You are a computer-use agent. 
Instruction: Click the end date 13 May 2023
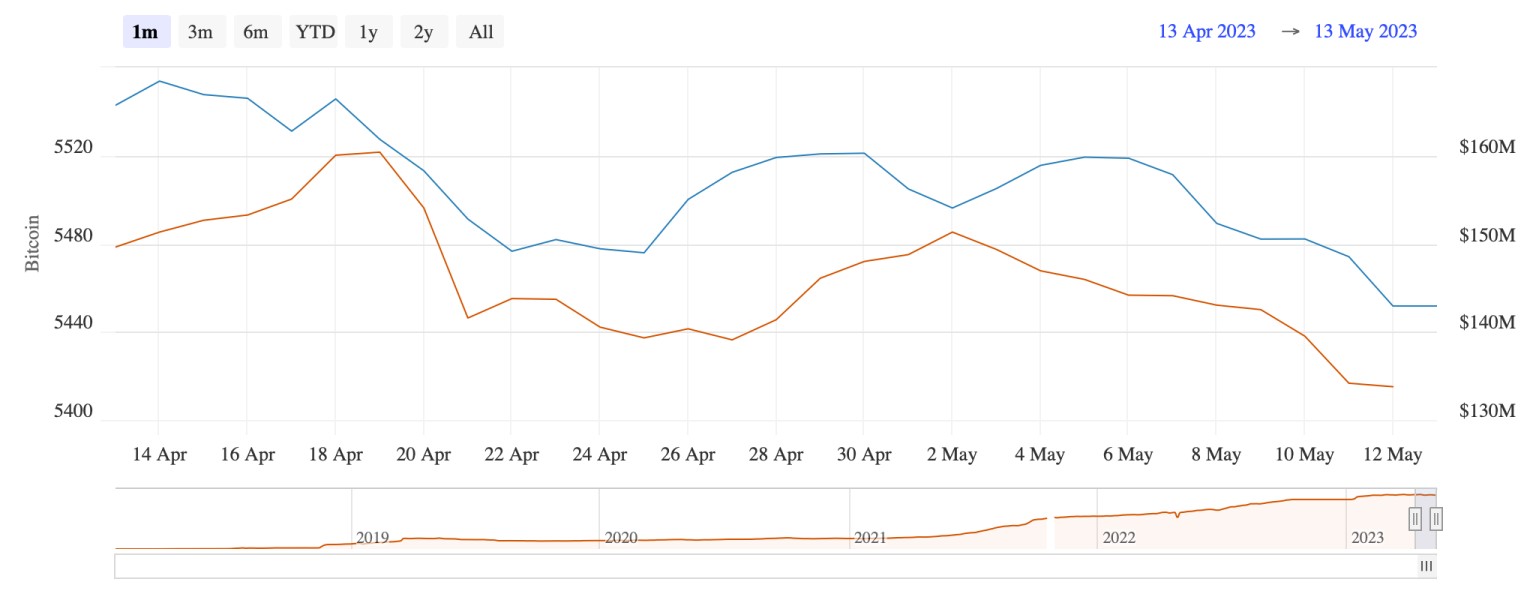(1365, 31)
